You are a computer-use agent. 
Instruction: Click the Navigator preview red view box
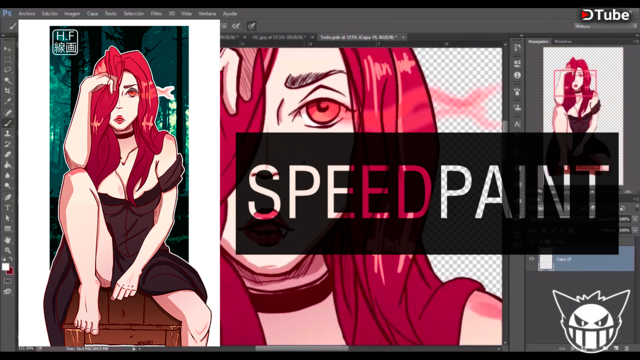[575, 83]
